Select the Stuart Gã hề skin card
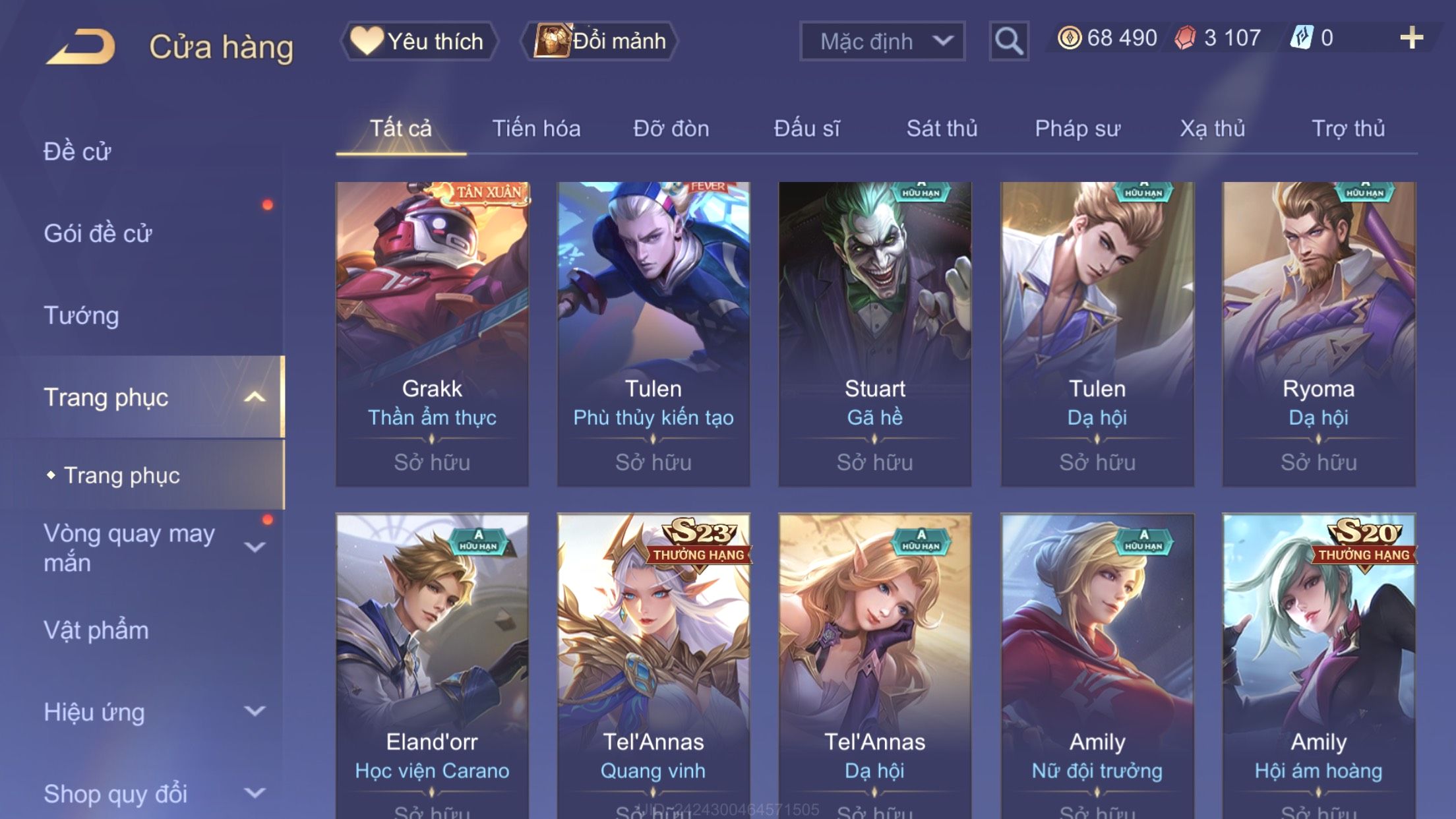The width and height of the screenshot is (1456, 819). pyautogui.click(x=874, y=334)
